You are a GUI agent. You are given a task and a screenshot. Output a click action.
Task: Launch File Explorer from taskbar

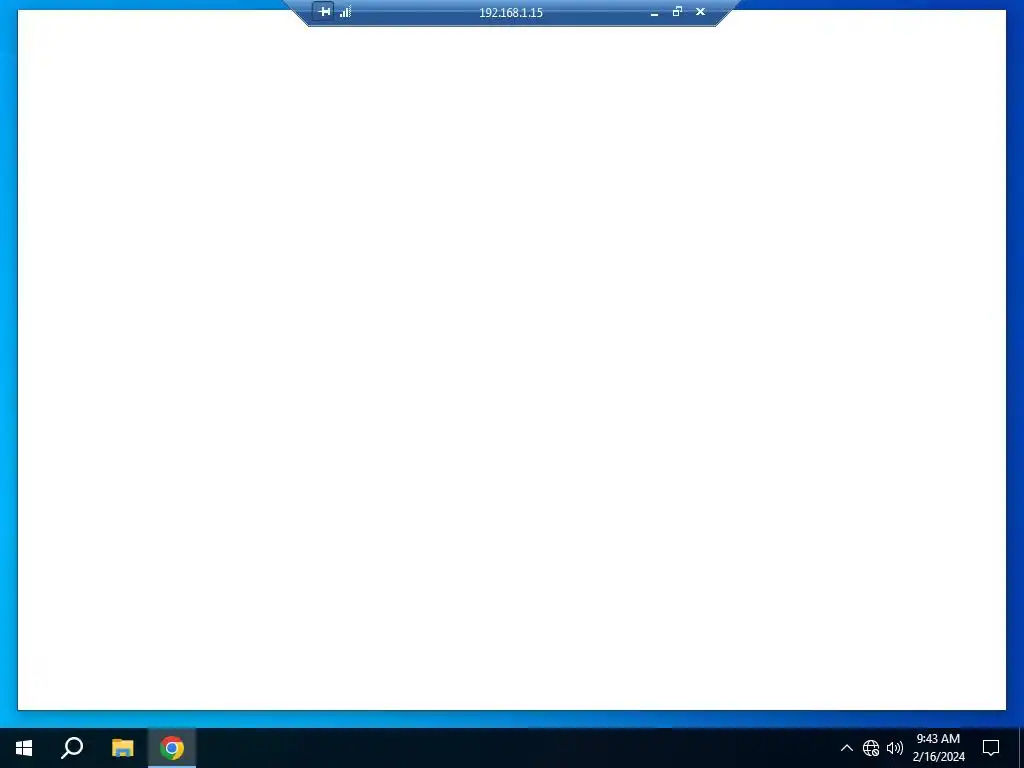click(122, 748)
